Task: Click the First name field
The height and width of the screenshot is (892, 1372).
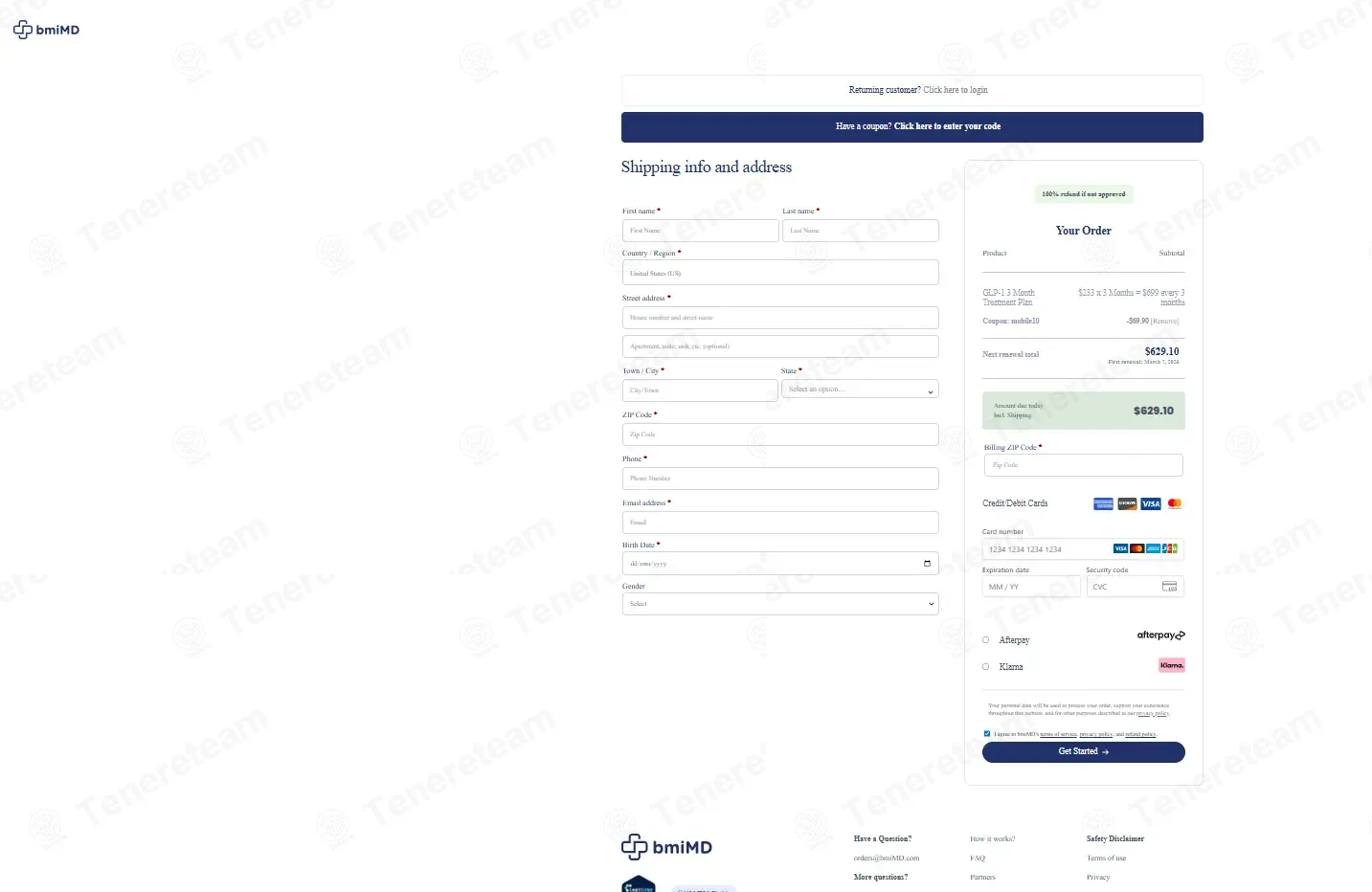Action: (x=701, y=231)
